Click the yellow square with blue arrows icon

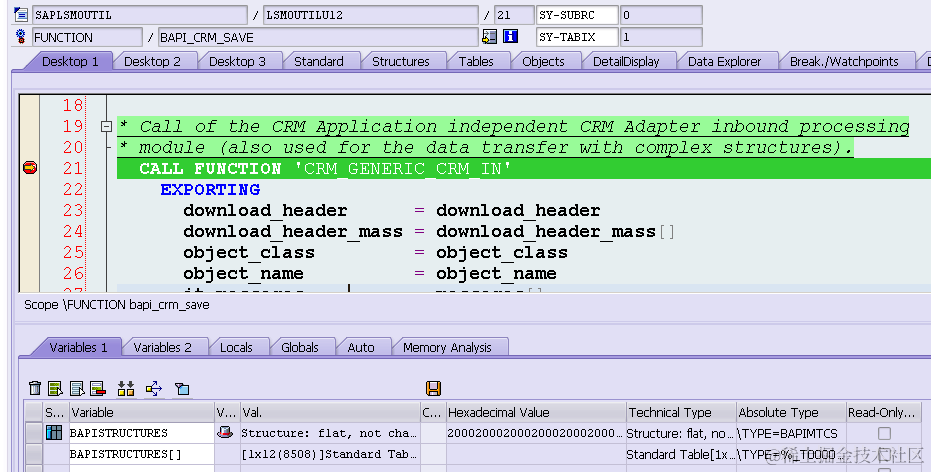point(154,388)
